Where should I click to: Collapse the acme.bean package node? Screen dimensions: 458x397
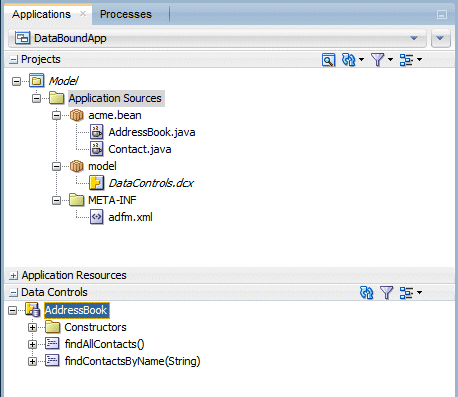56,115
